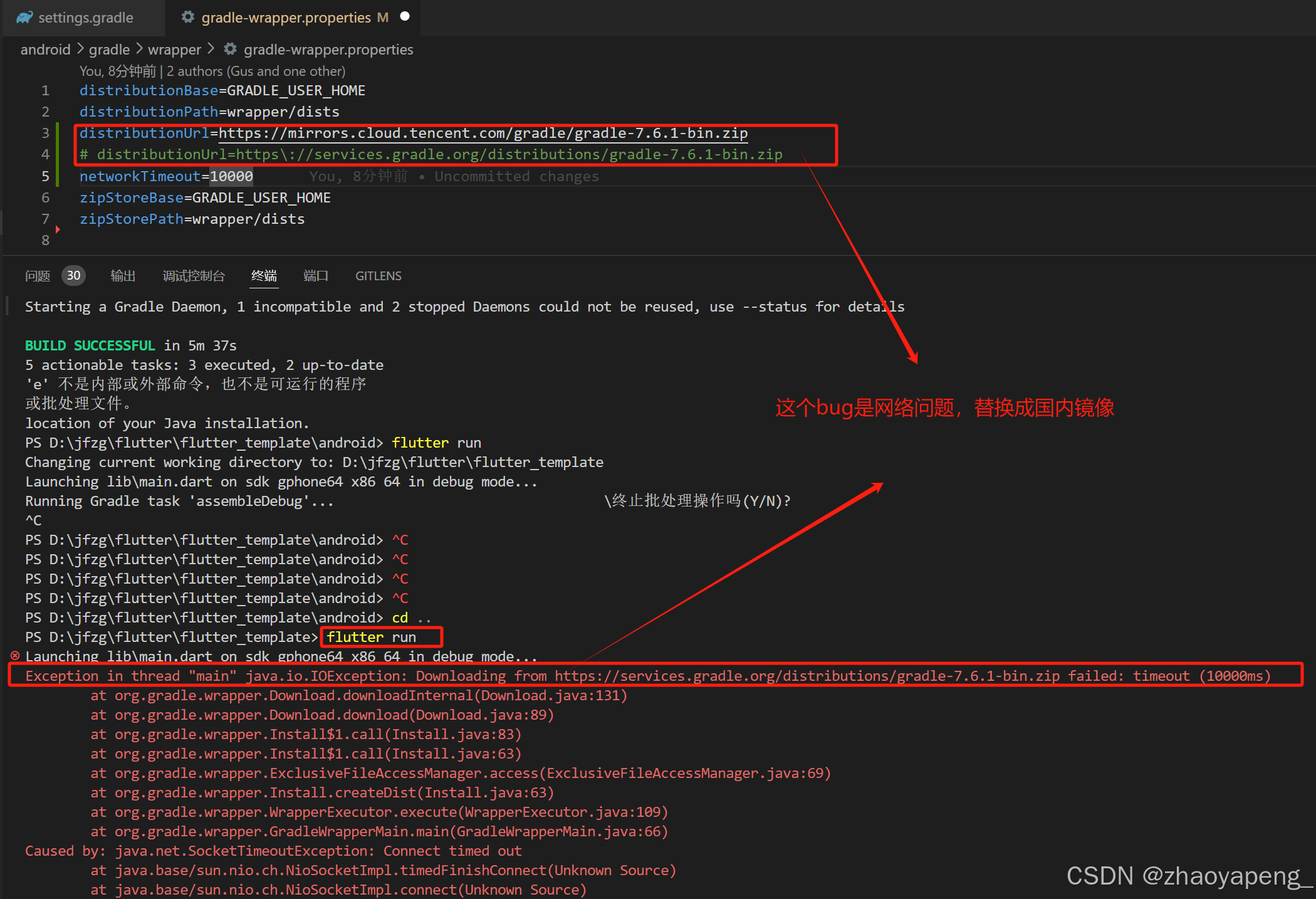Click the gear icon on gradle-wrapper.properties tab
This screenshot has height=899, width=1316.
[x=187, y=17]
